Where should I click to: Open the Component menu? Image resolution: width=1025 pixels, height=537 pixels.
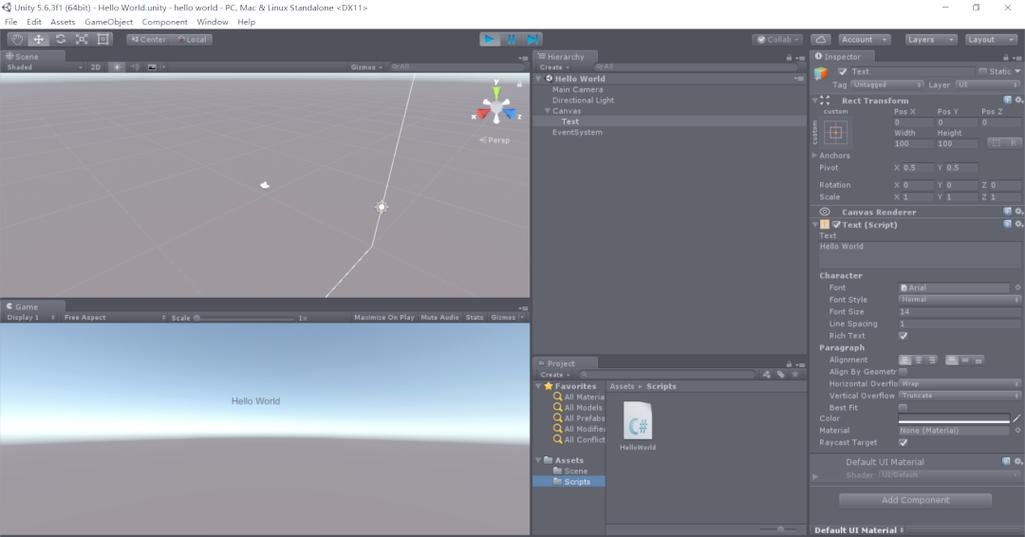(x=165, y=22)
